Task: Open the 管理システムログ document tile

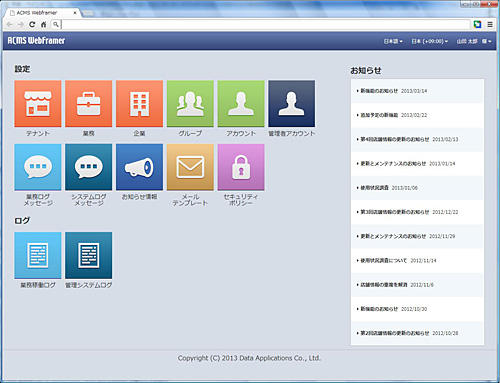Action: 88,255
